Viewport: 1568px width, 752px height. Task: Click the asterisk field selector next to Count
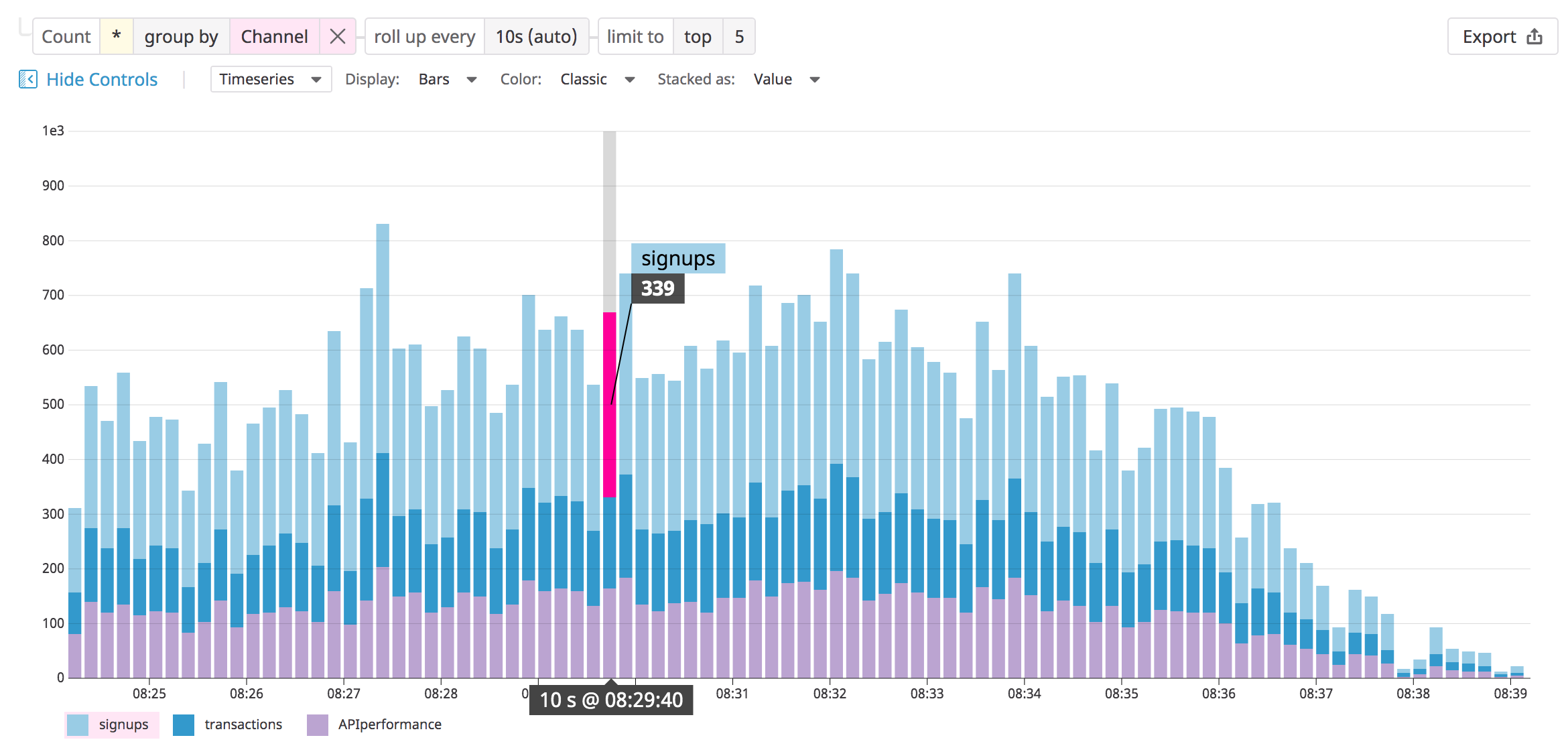[x=116, y=37]
